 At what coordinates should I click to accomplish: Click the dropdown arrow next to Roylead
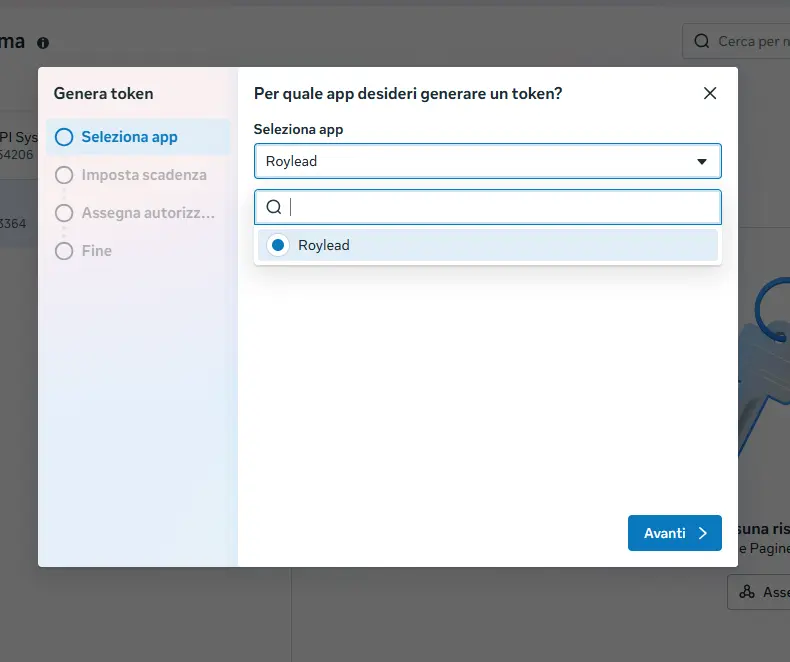tap(702, 162)
